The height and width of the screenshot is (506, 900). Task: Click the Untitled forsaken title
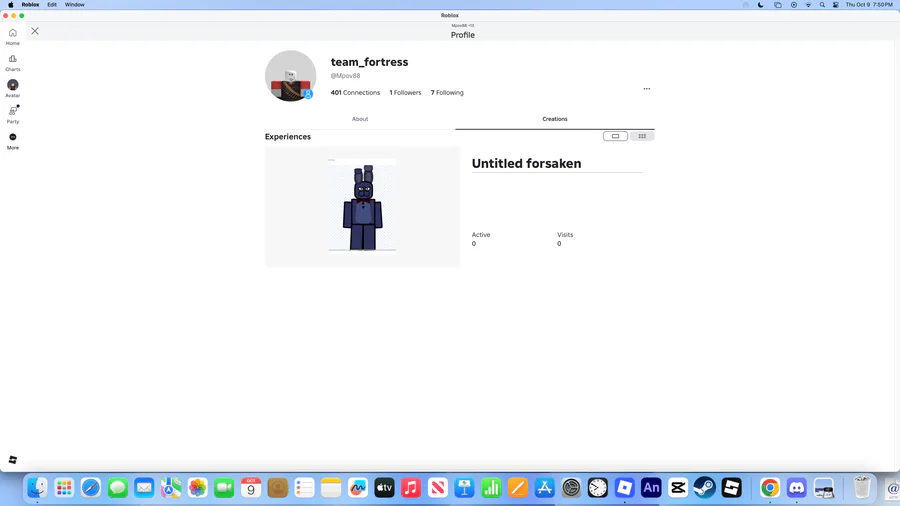(x=526, y=164)
